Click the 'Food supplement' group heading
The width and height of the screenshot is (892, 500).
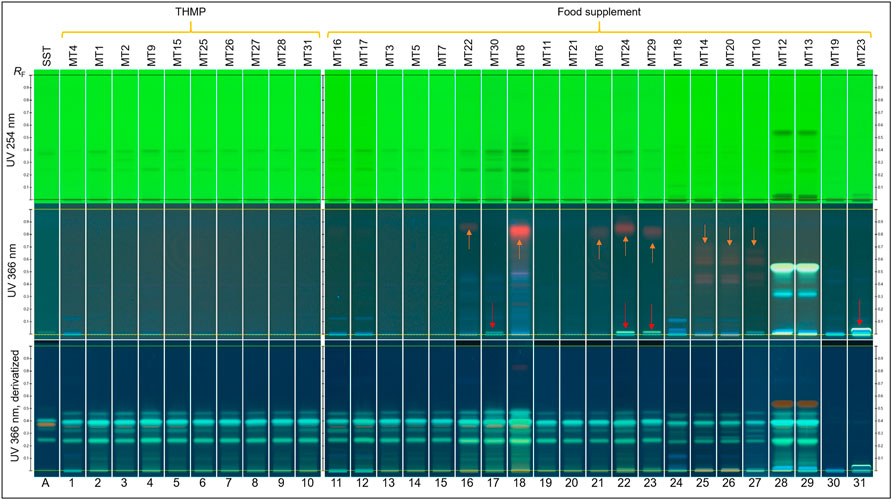point(599,11)
